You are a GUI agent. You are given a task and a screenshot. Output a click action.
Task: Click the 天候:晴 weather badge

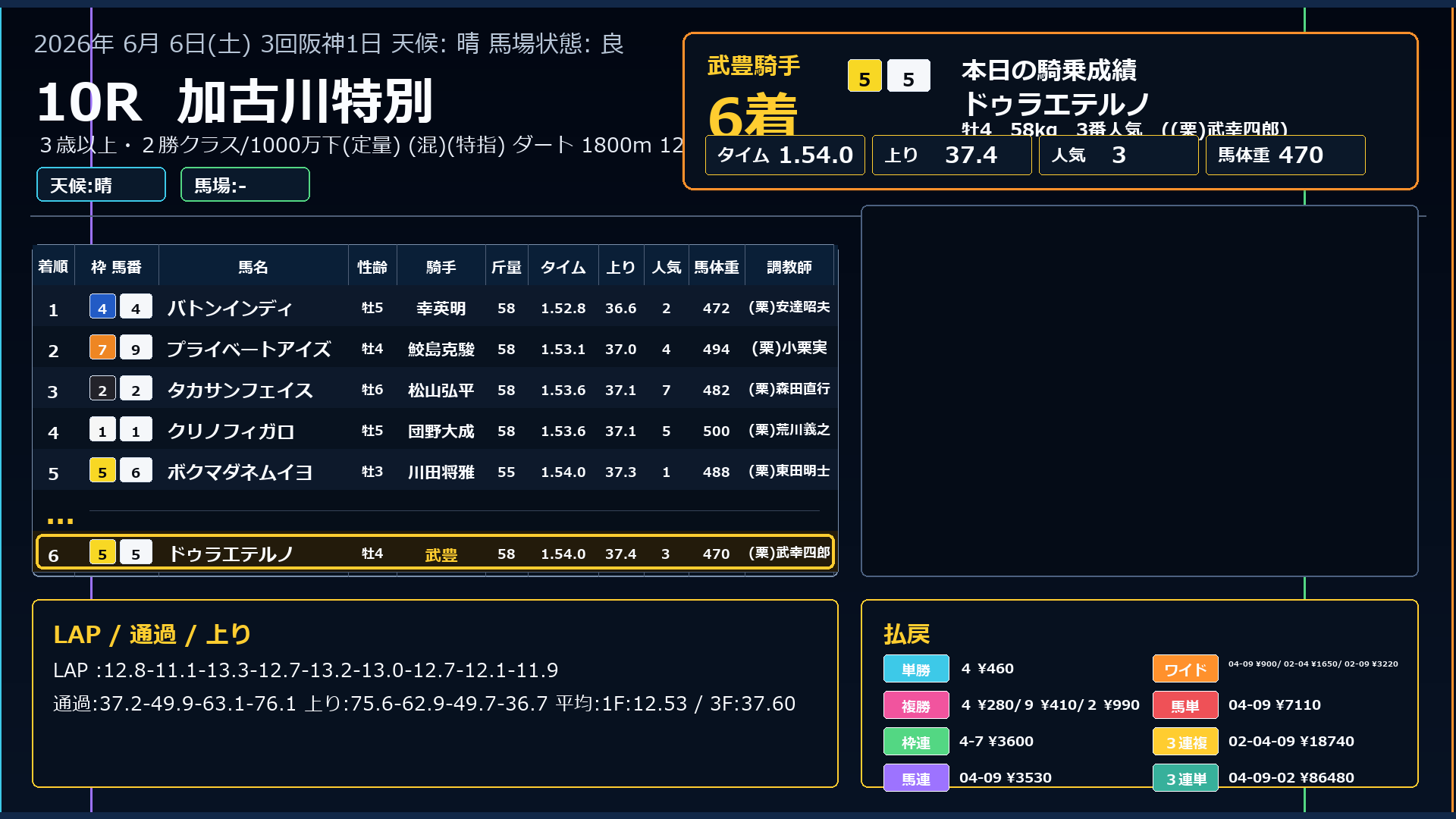click(101, 184)
